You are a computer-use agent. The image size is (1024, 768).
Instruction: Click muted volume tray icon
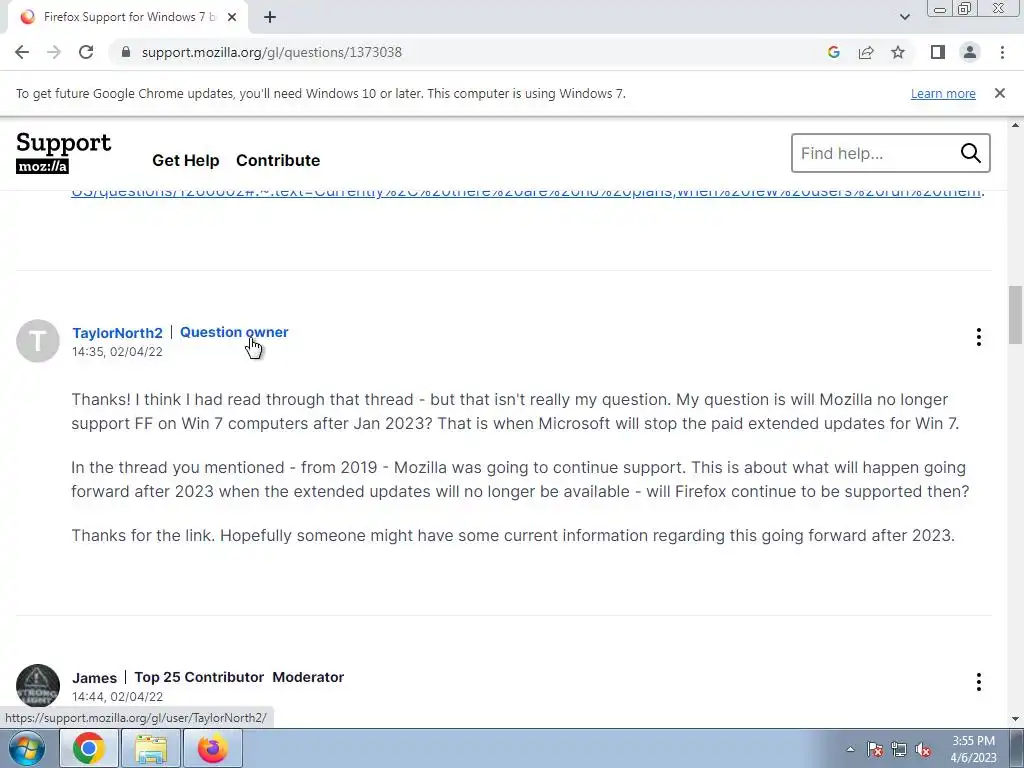click(x=923, y=749)
